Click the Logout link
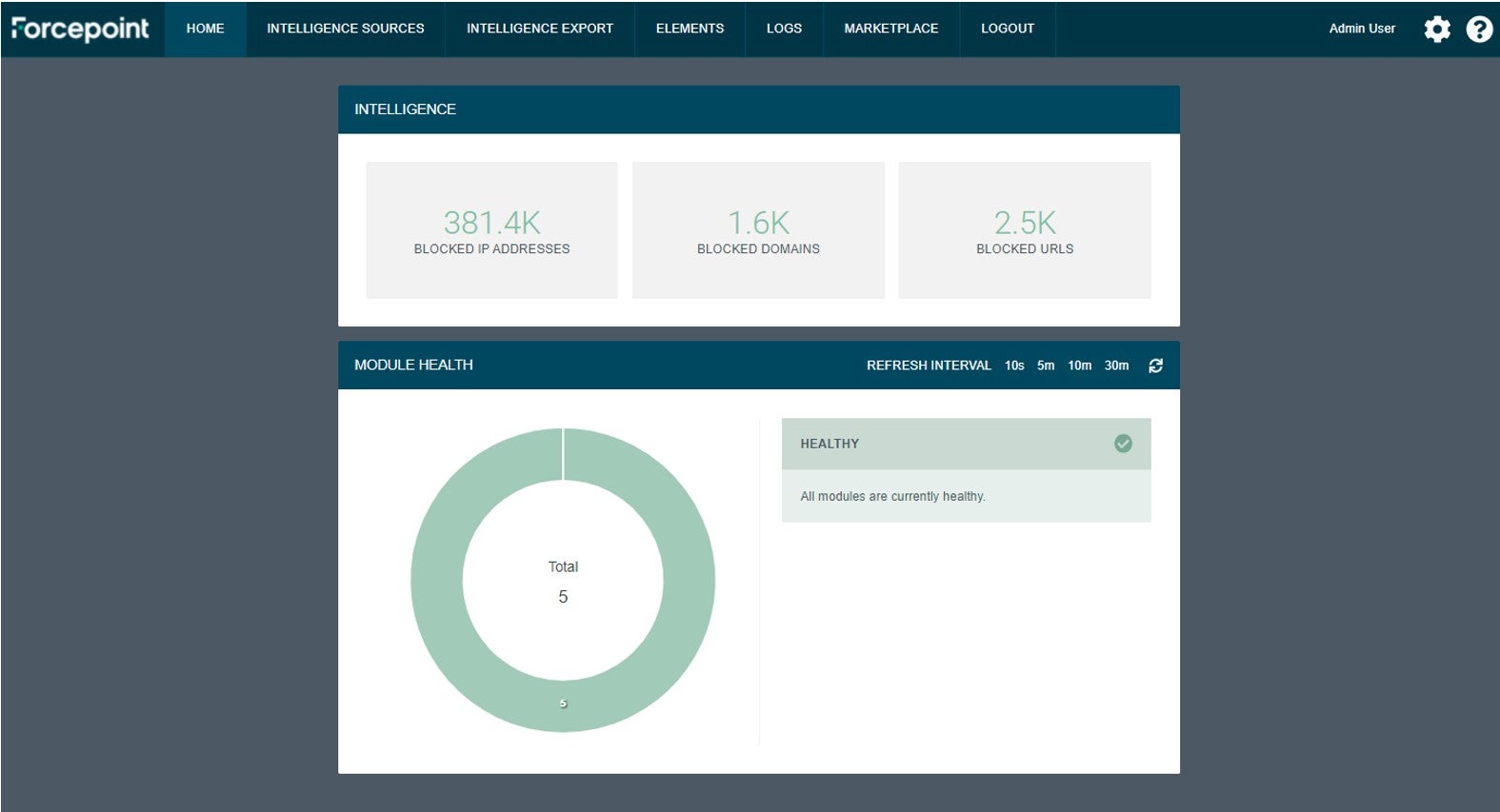This screenshot has width=1500, height=812. click(1007, 29)
